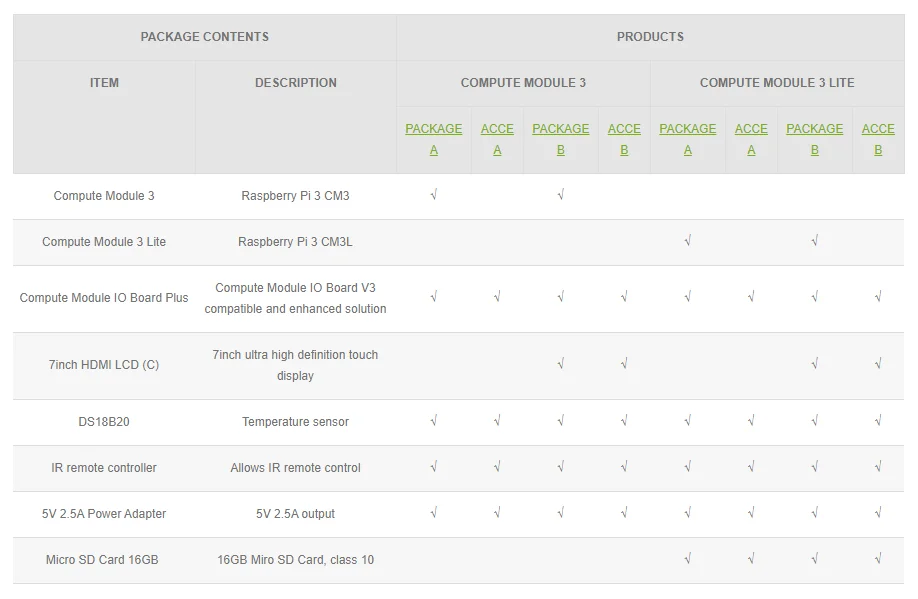Select the '5V 2.5A Power Adapter' item cell
The height and width of the screenshot is (599, 918).
click(x=104, y=514)
